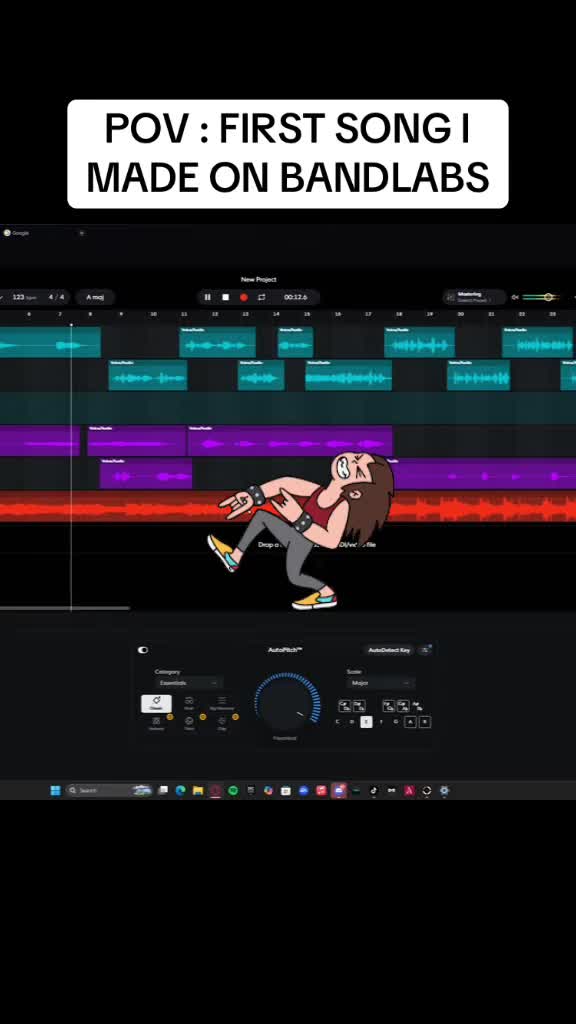Click the AutoDetect Key button

click(389, 650)
